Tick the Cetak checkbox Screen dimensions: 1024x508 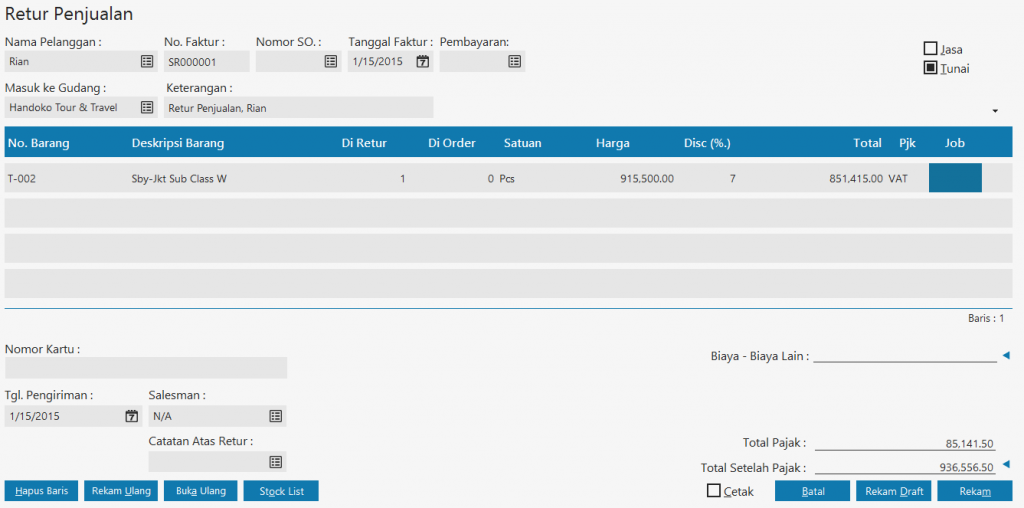point(713,491)
